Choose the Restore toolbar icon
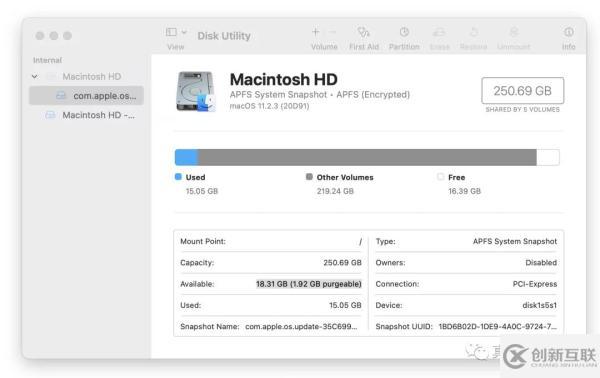 pyautogui.click(x=474, y=32)
